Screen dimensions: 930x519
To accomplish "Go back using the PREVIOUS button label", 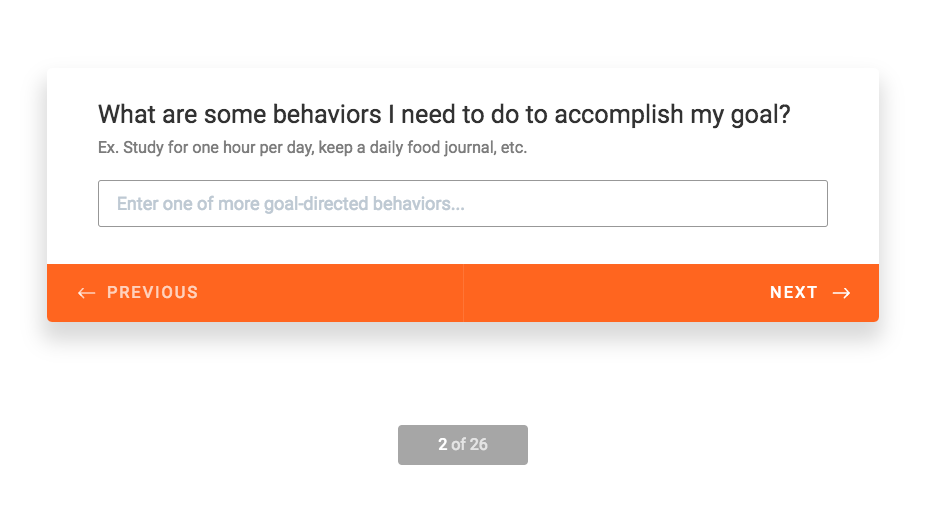I will pos(152,292).
